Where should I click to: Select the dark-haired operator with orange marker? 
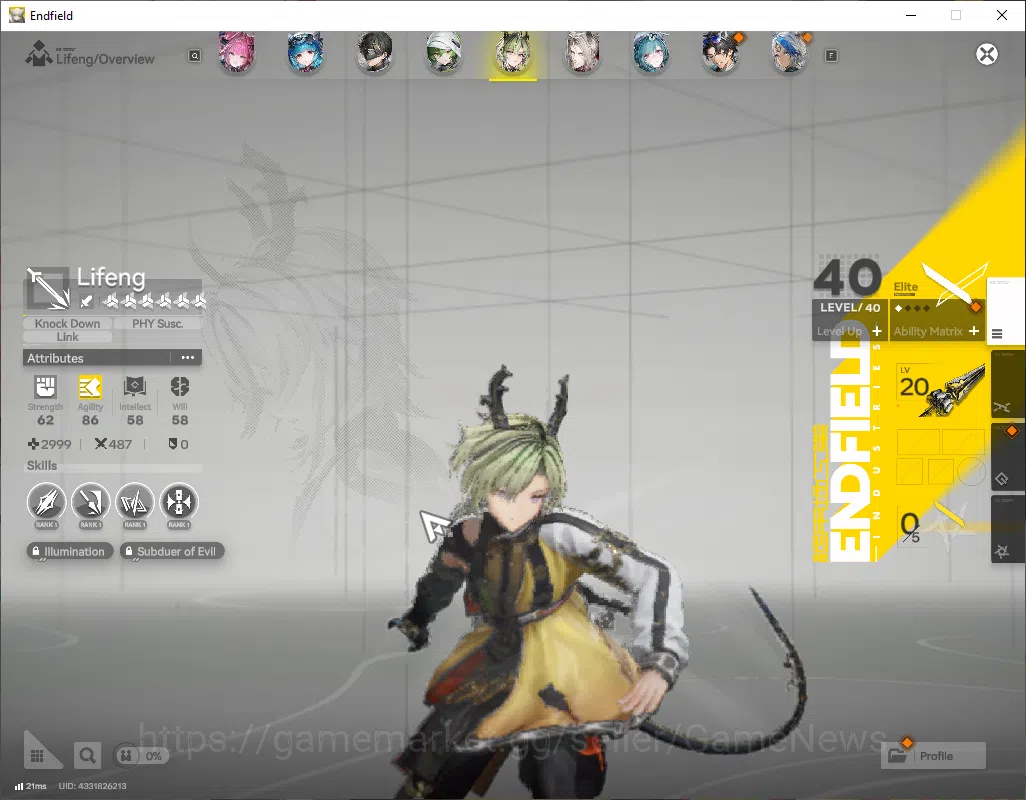[x=720, y=52]
